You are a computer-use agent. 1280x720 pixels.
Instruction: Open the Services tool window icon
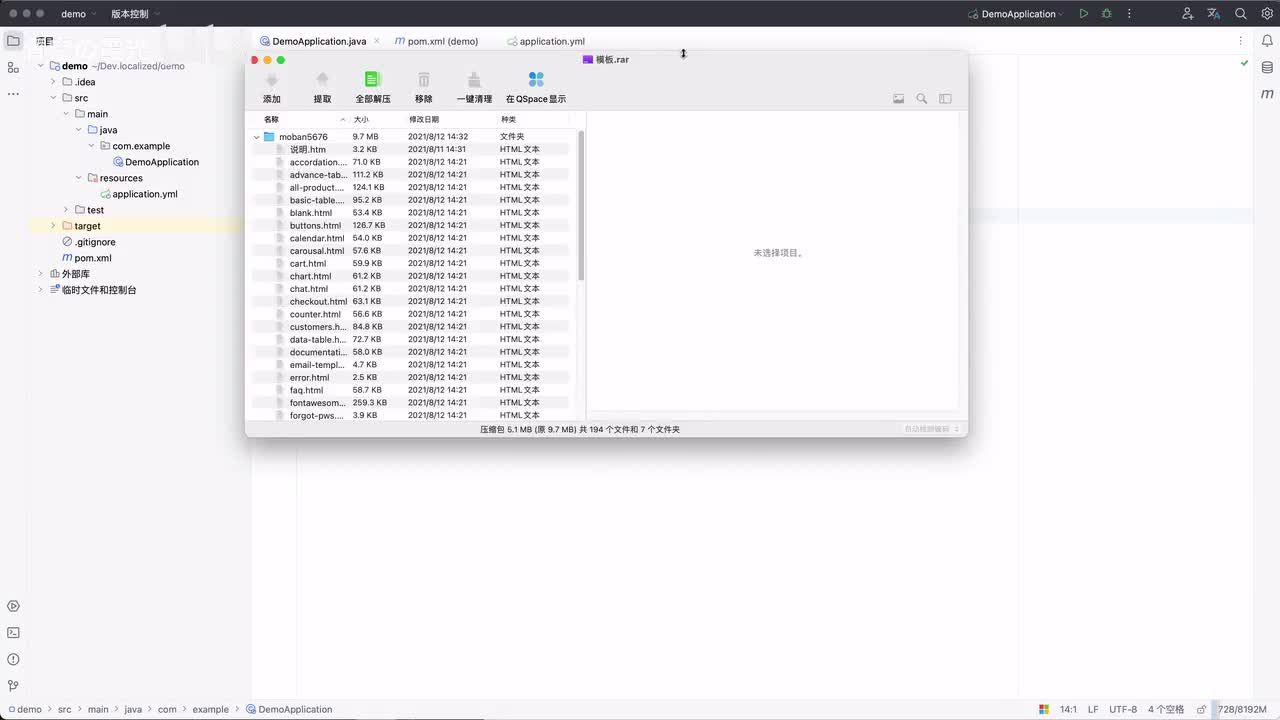[x=13, y=606]
